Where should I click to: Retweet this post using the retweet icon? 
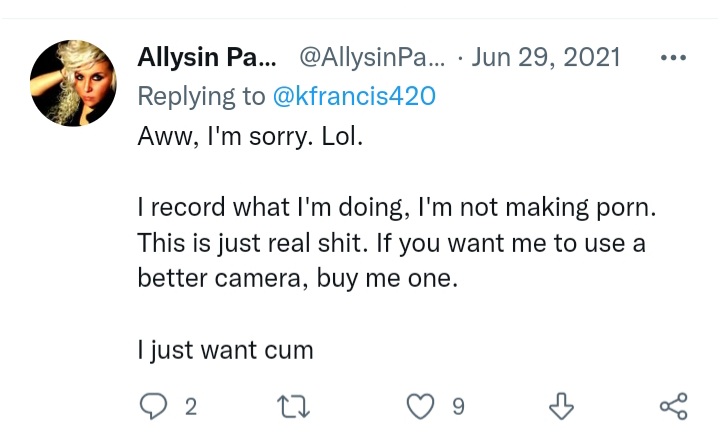[293, 407]
